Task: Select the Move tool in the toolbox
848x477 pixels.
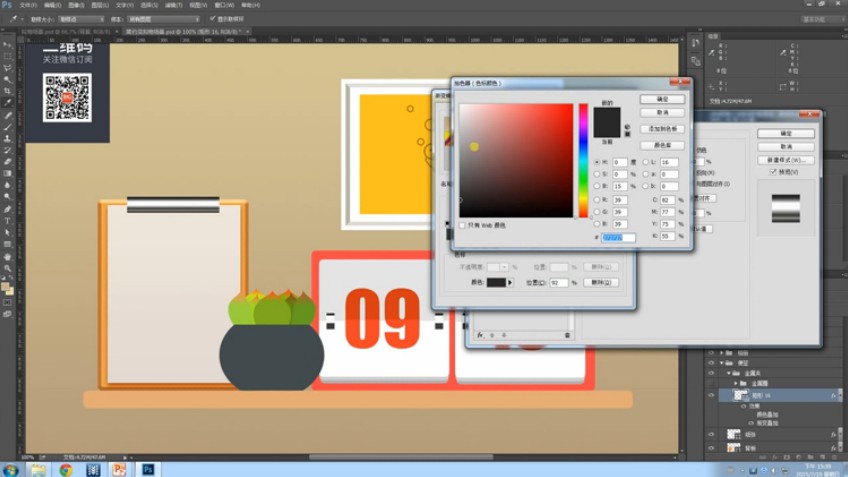Action: point(8,45)
